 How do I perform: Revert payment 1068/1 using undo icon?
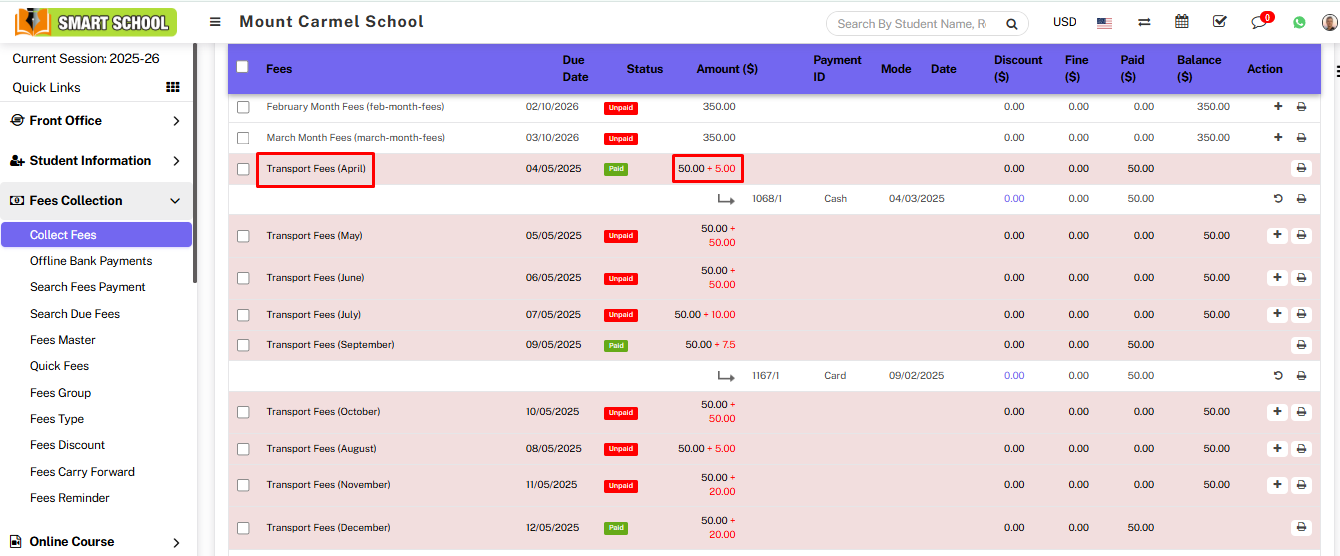[x=1277, y=199]
